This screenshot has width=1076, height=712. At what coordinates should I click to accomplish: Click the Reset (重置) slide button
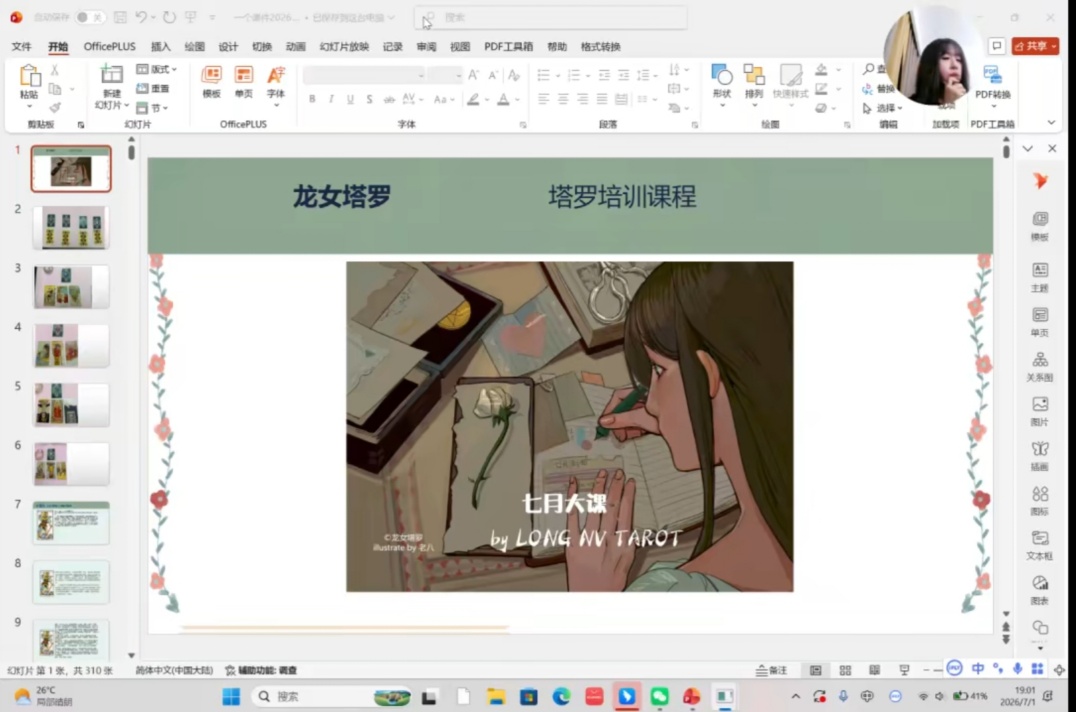[152, 88]
